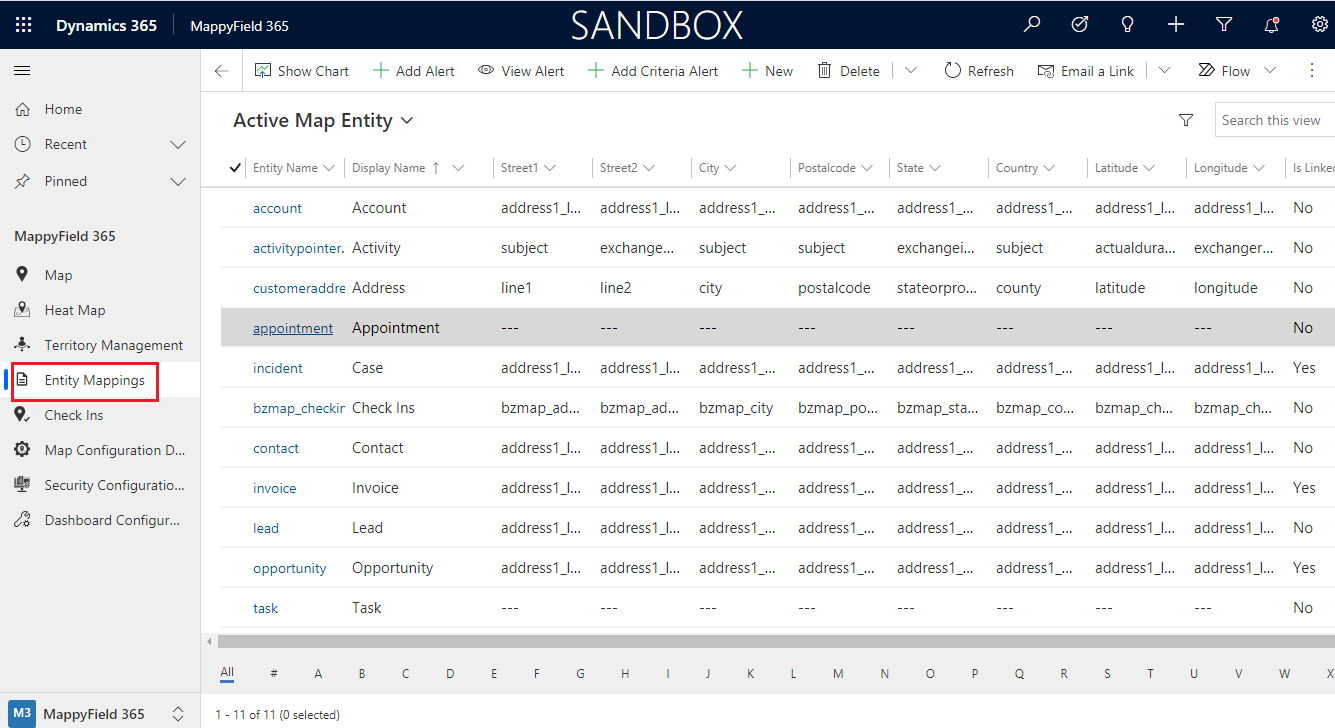Go back using the arrow button
Image resolution: width=1335 pixels, height=728 pixels.
tap(221, 71)
